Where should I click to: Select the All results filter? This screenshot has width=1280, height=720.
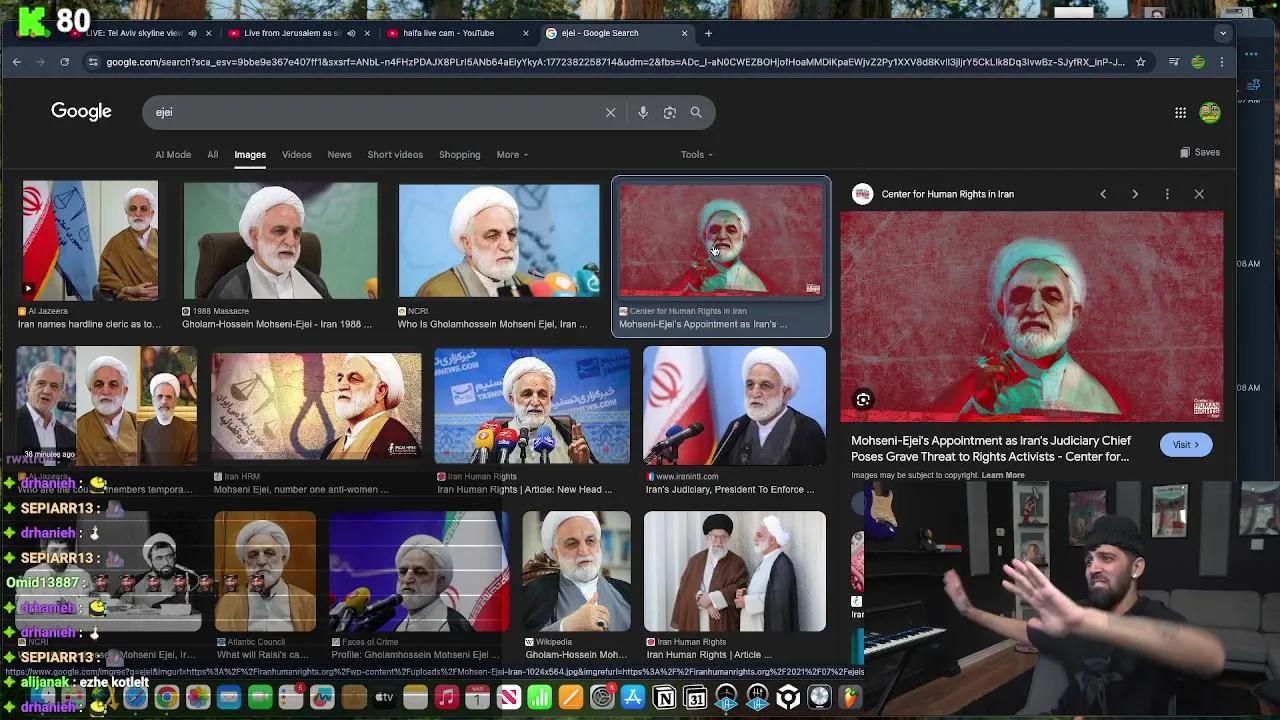click(x=212, y=155)
